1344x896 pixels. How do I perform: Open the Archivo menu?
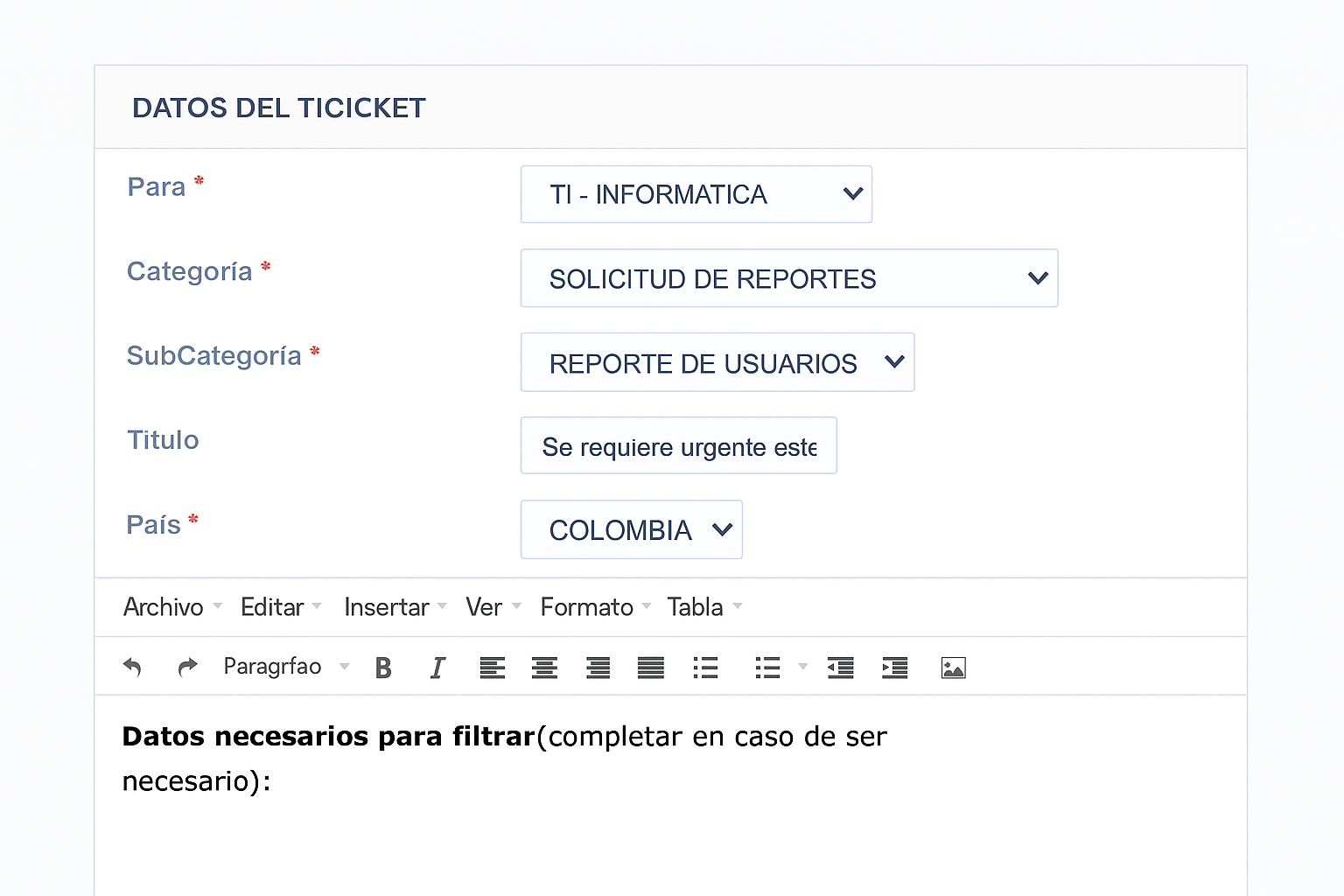[x=163, y=606]
